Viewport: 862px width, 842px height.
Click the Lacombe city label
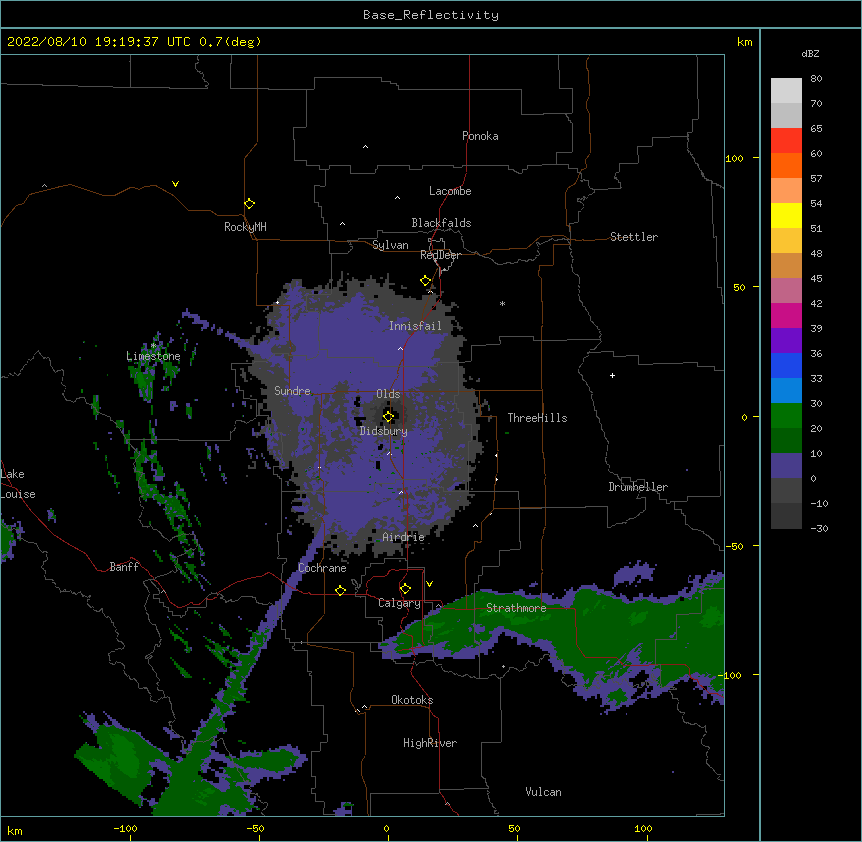click(450, 191)
